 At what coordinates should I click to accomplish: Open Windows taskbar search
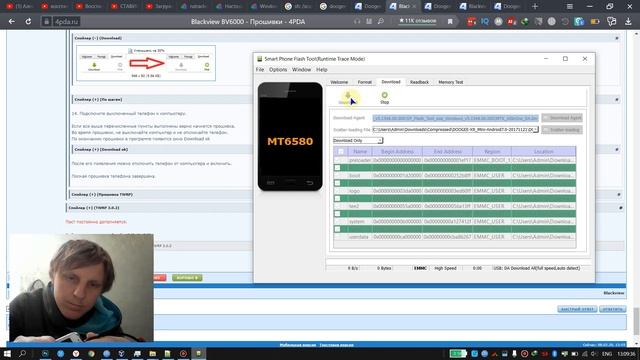coord(22,353)
